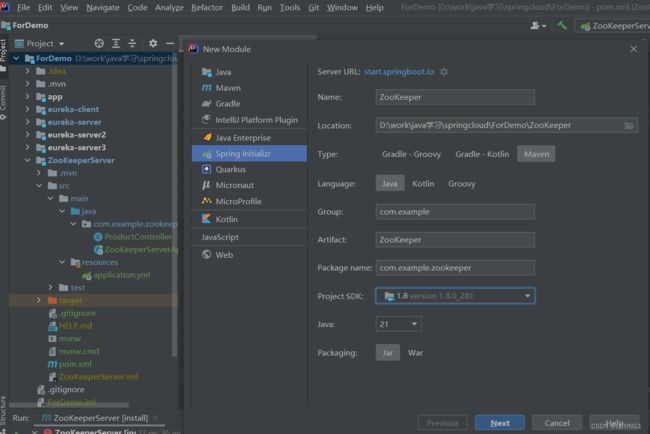Screen dimensions: 650x434
Task: Open the Build menu
Action: point(240,7)
